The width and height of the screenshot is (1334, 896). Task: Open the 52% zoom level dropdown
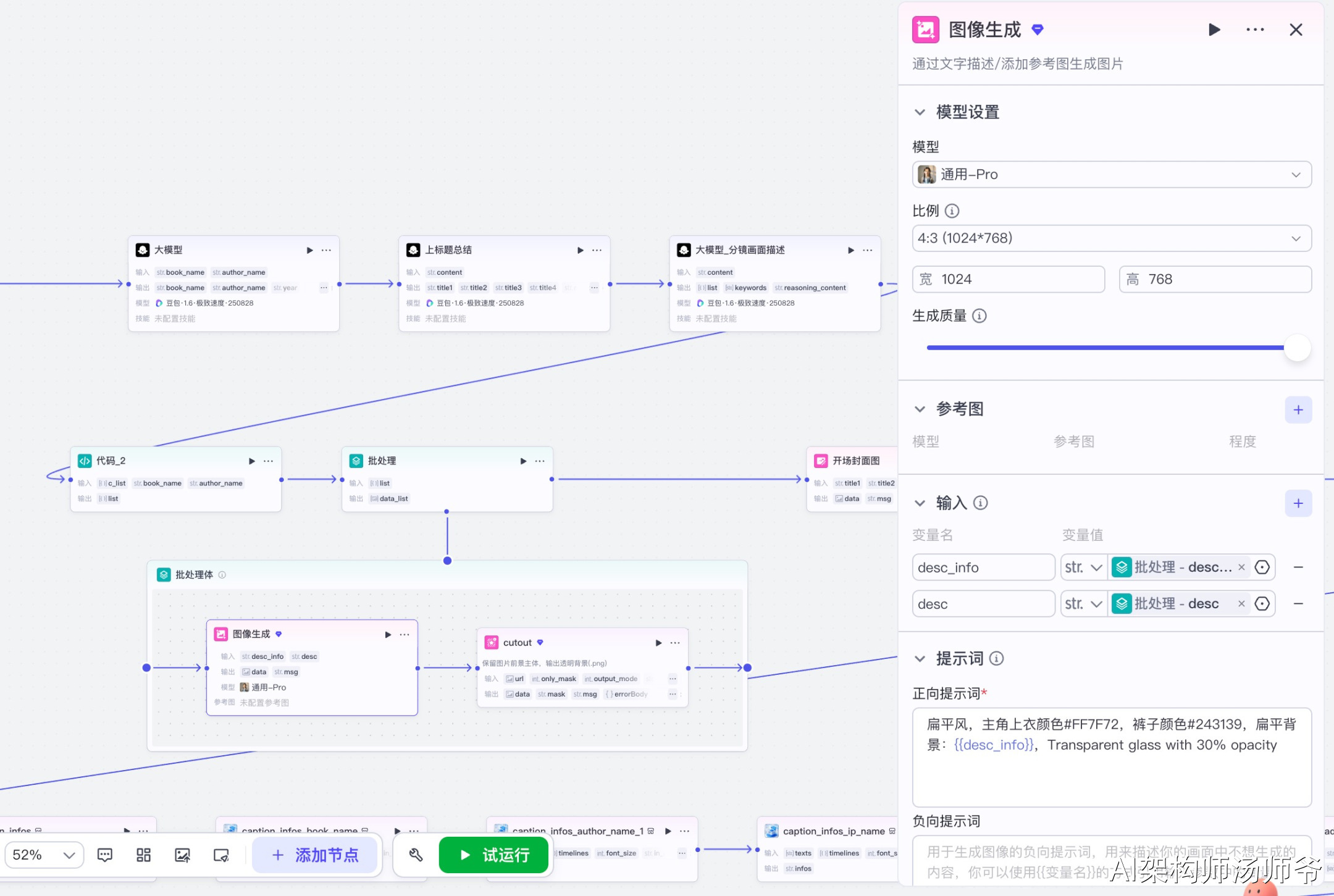[x=44, y=855]
